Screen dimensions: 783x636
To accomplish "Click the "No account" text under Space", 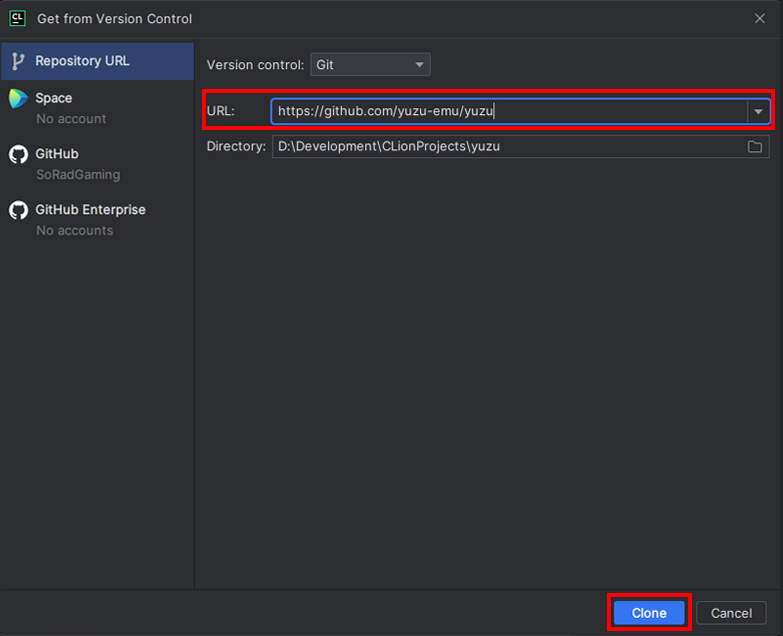I will (x=71, y=119).
